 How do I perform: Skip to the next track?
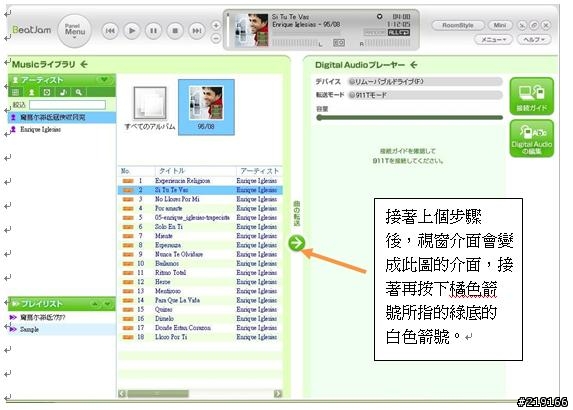(x=197, y=31)
